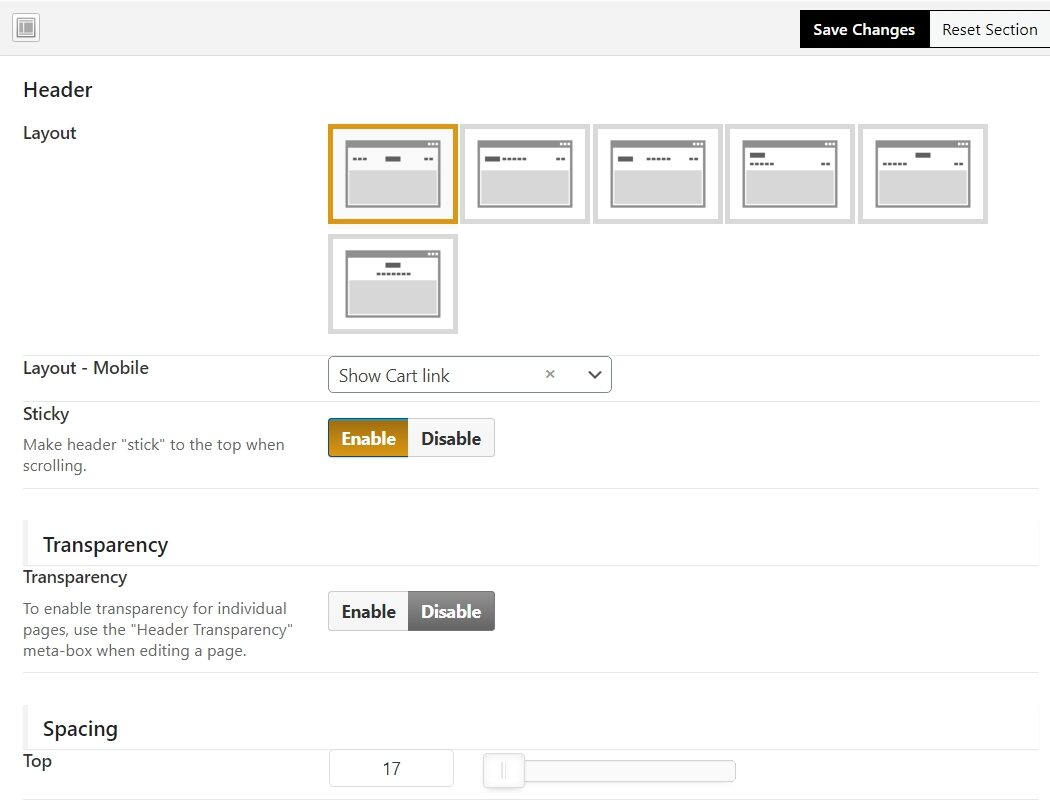Click the Top spacing slider handle
Image resolution: width=1050 pixels, height=800 pixels.
(504, 771)
